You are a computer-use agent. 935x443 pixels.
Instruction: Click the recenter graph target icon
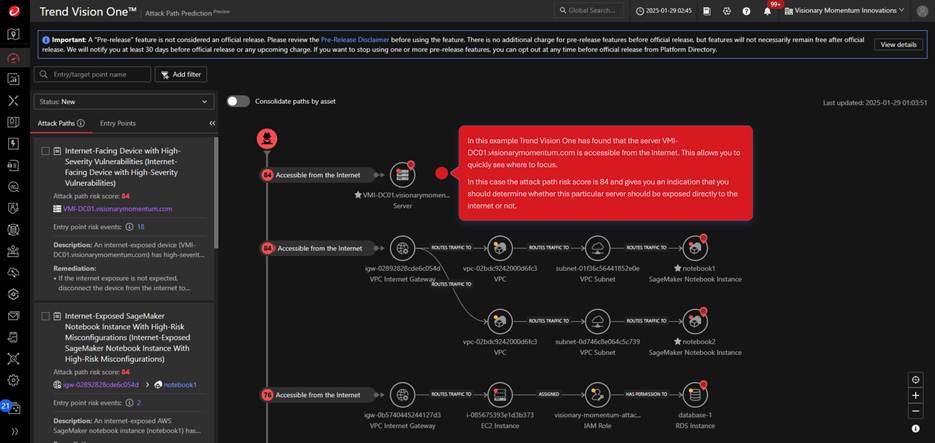[915, 380]
